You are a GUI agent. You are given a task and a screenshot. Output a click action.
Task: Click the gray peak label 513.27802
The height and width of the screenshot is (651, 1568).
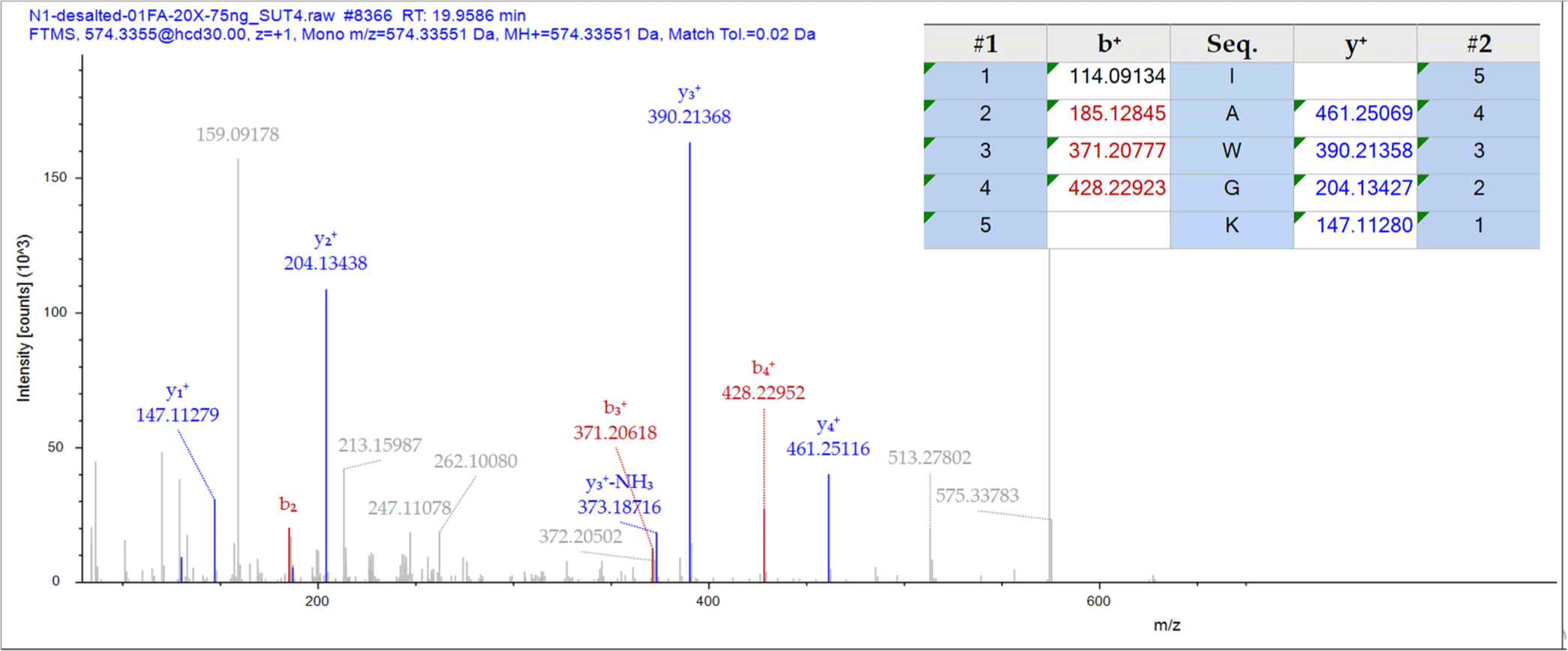(x=930, y=457)
